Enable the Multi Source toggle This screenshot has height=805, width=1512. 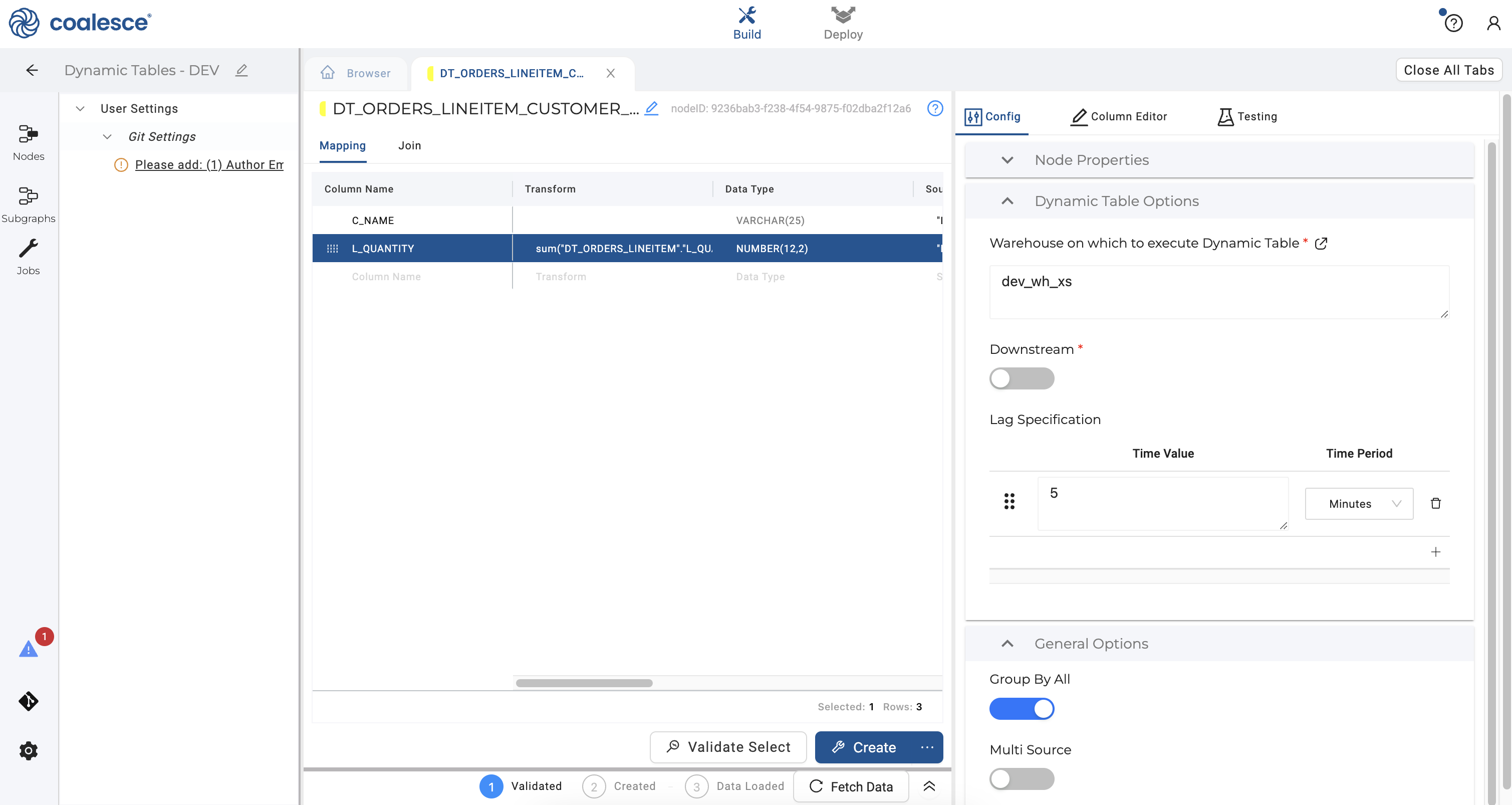coord(1022,779)
